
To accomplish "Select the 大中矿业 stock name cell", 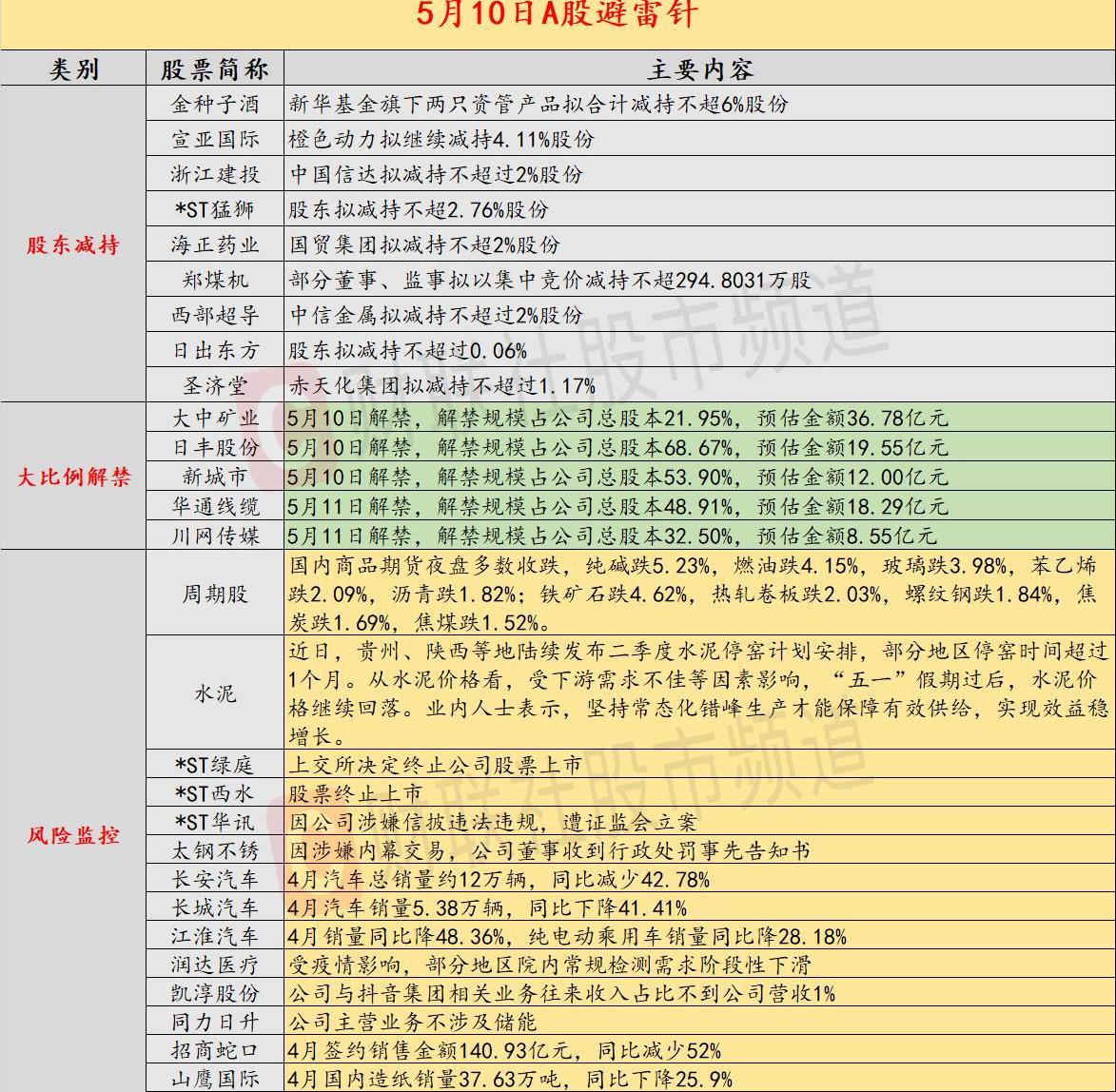I will pyautogui.click(x=215, y=418).
